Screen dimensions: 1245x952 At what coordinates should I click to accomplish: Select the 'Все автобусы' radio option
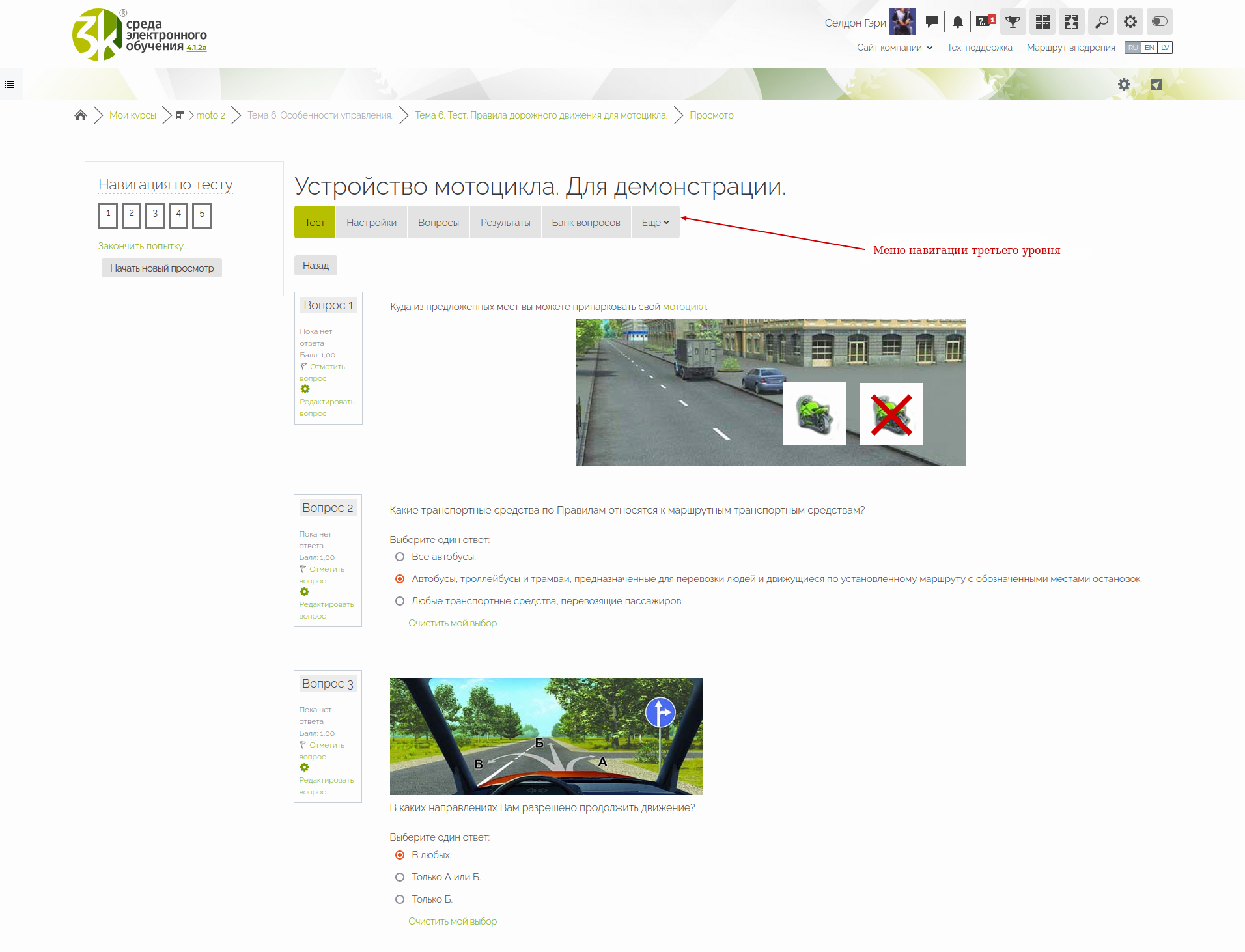[x=400, y=557]
